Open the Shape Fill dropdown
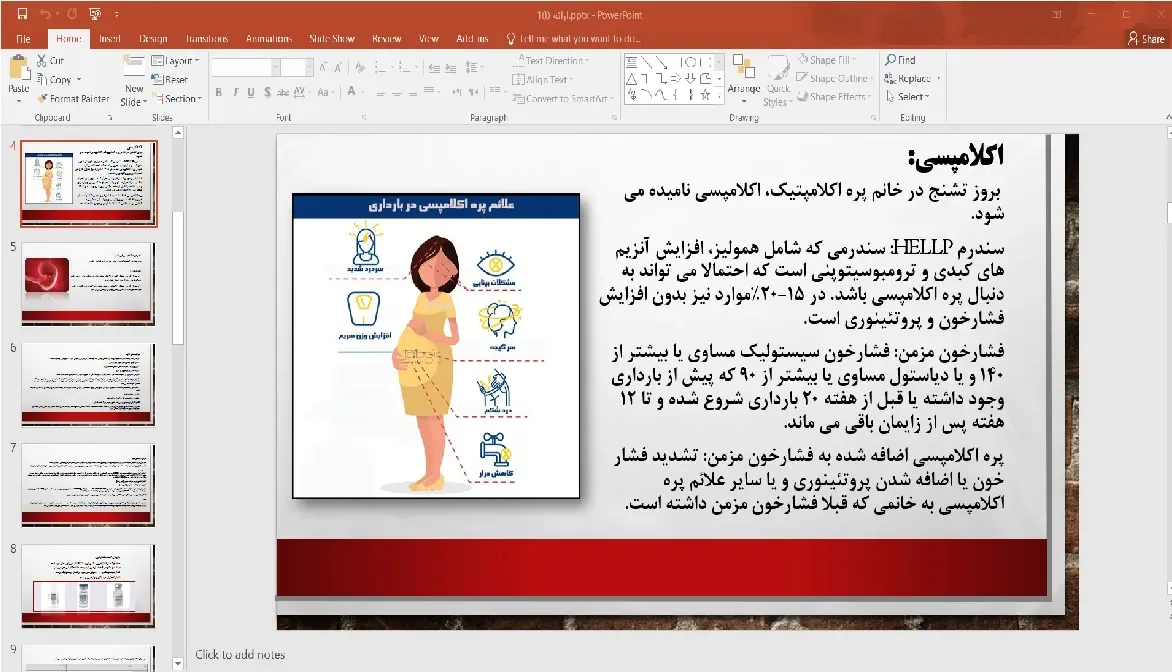Image resolution: width=1172 pixels, height=672 pixels. tap(827, 60)
